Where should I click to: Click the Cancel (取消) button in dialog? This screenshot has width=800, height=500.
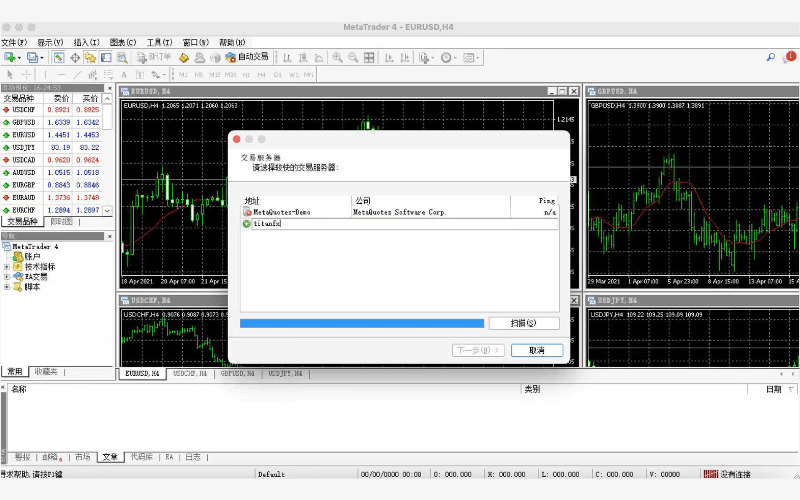[537, 351]
